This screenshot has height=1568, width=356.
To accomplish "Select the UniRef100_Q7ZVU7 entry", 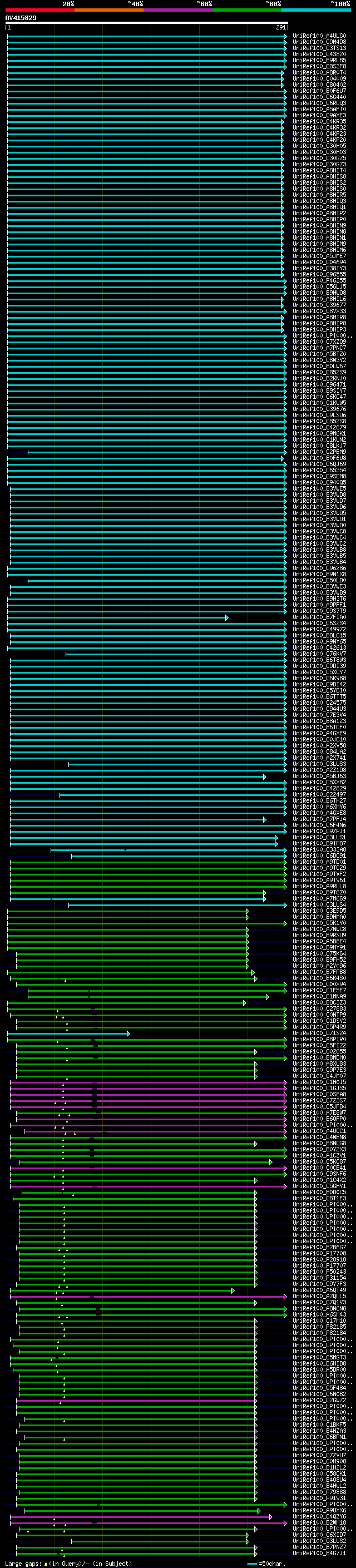I will [x=319, y=1456].
